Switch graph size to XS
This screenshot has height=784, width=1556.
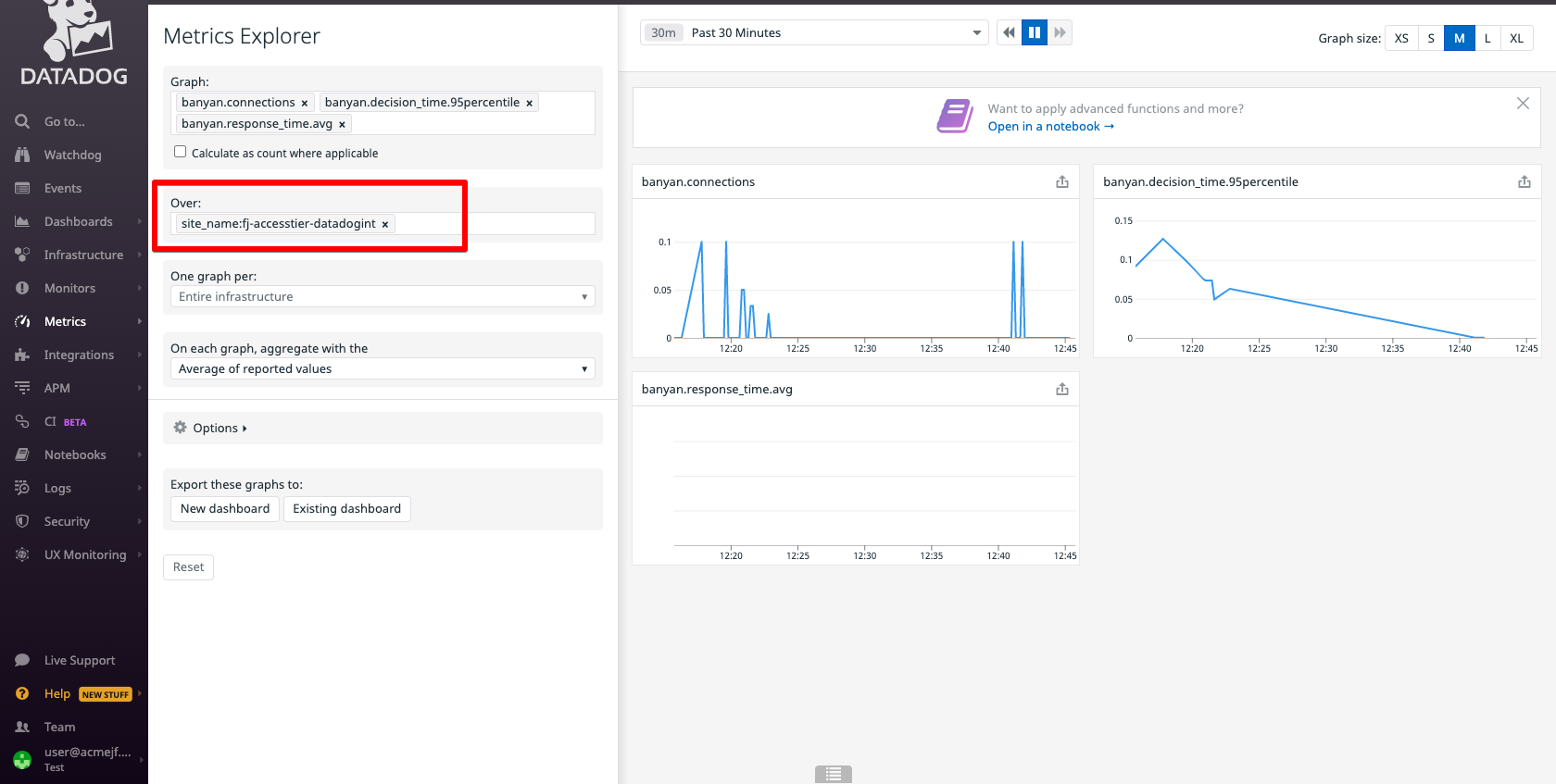[x=1400, y=38]
